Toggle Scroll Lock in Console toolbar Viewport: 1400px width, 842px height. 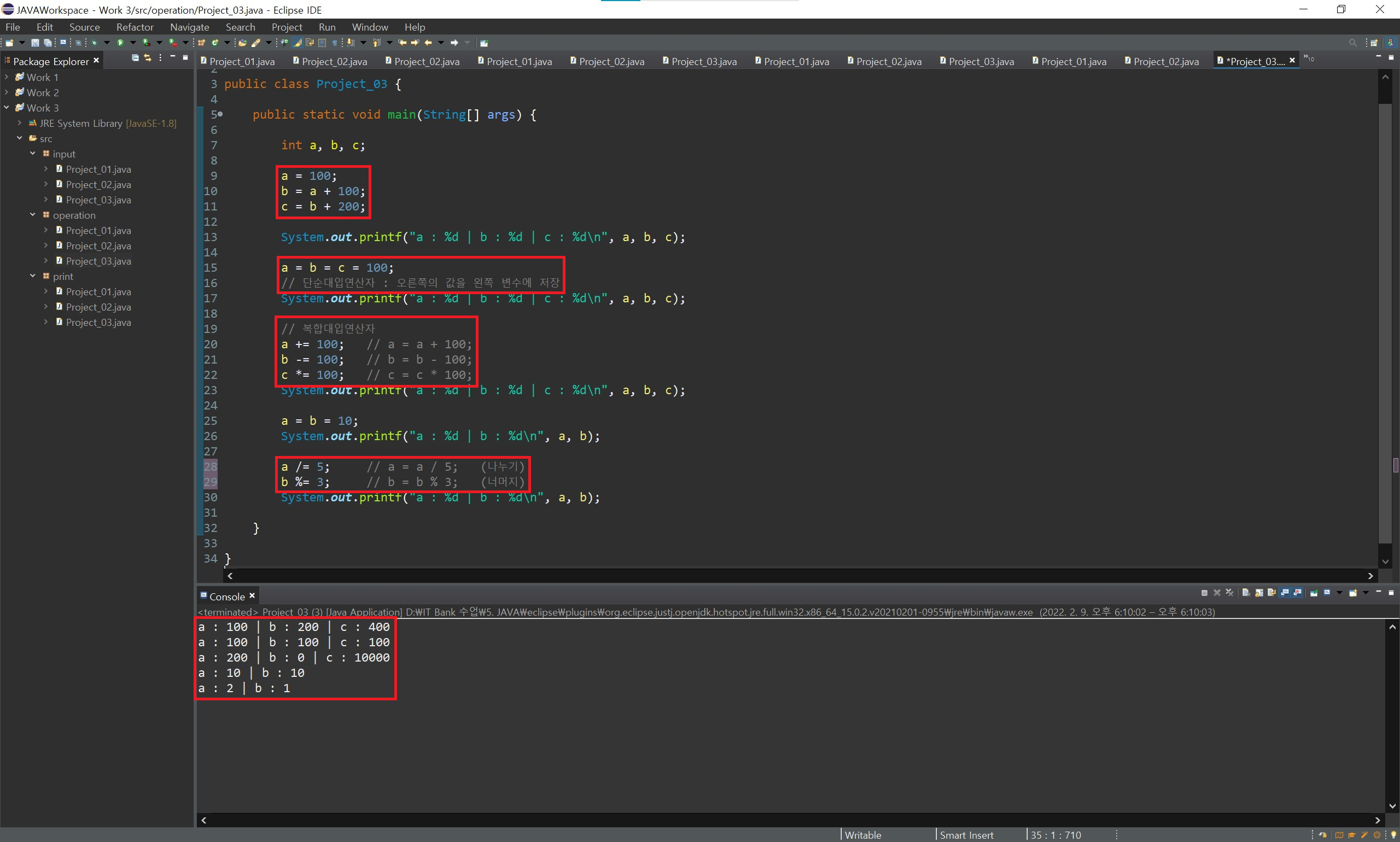[1259, 593]
